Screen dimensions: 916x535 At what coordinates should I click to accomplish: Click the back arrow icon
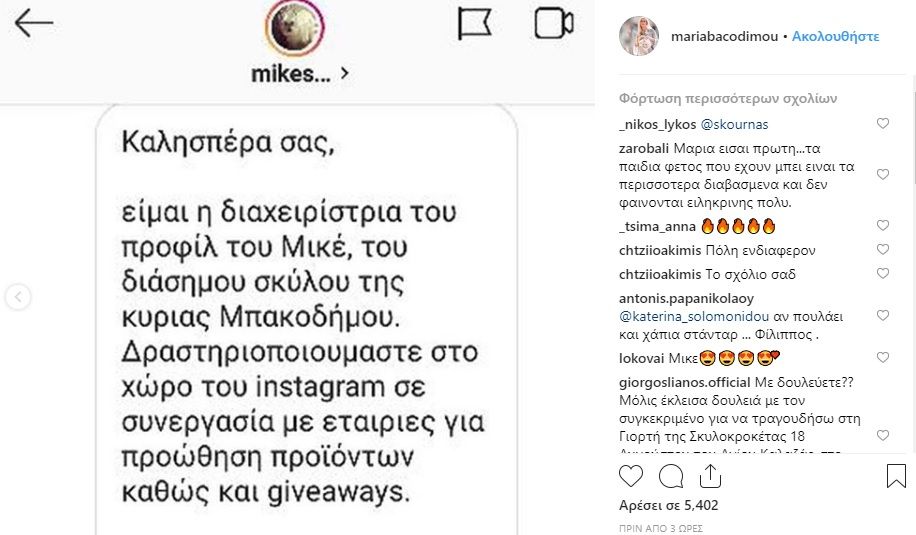pyautogui.click(x=34, y=24)
